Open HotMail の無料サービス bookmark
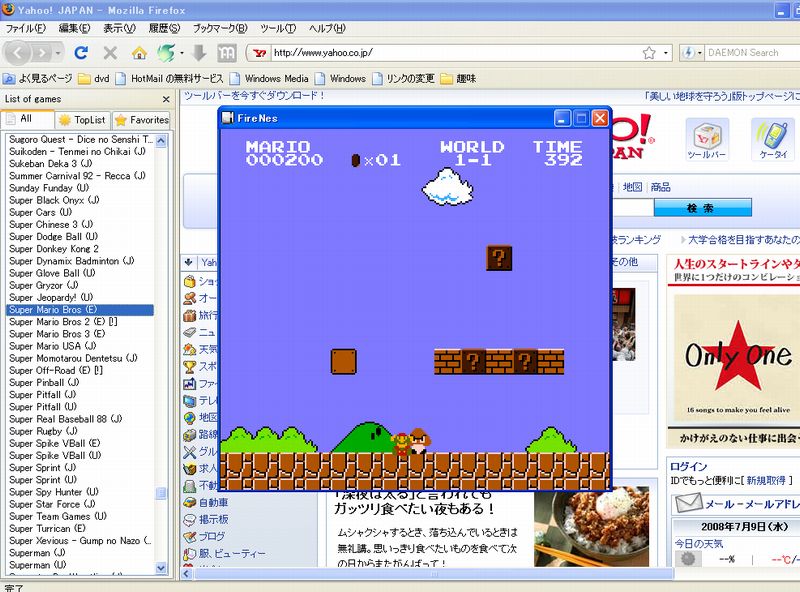Screen dimensions: 800x592 pos(170,79)
